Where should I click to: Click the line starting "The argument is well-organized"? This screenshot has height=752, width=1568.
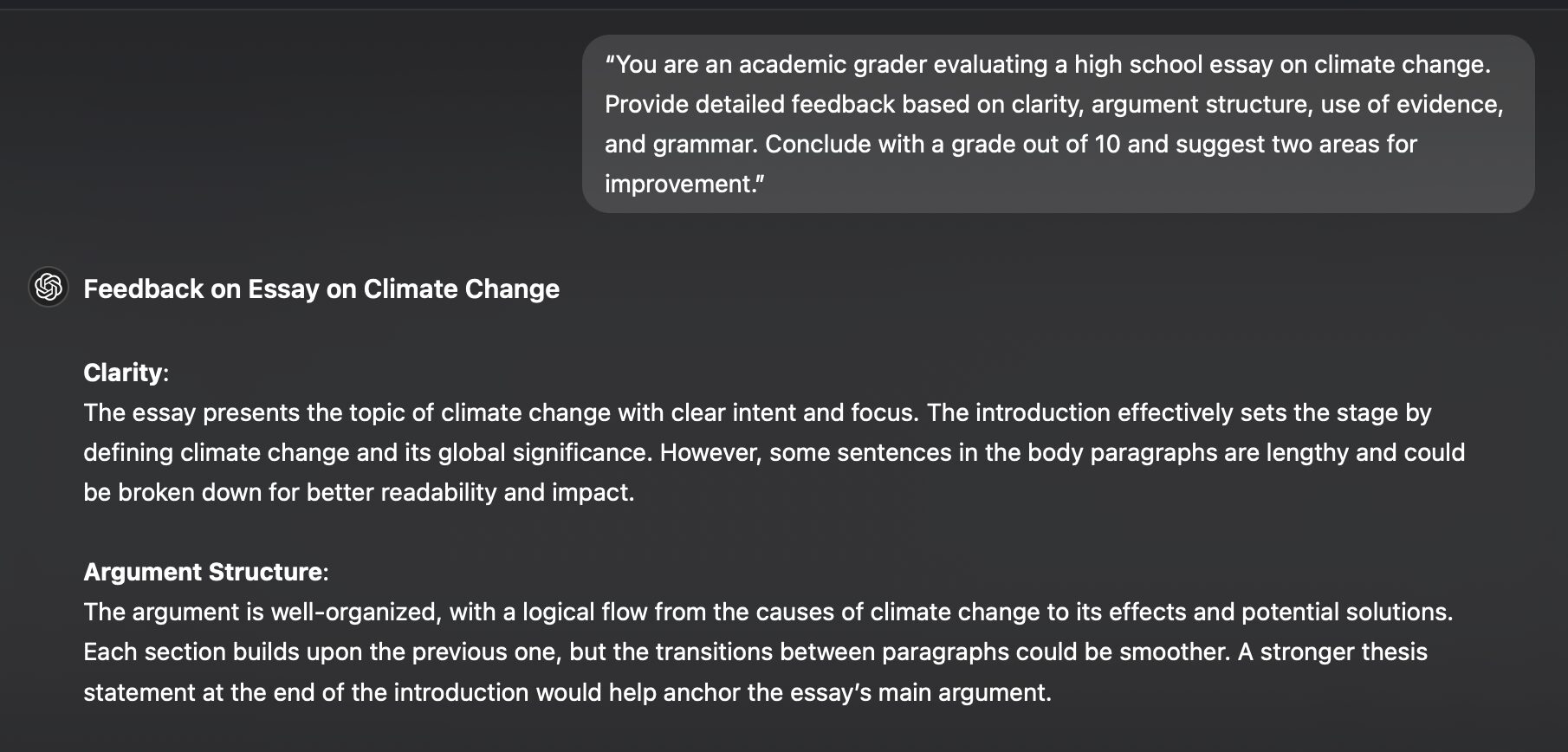click(x=768, y=612)
